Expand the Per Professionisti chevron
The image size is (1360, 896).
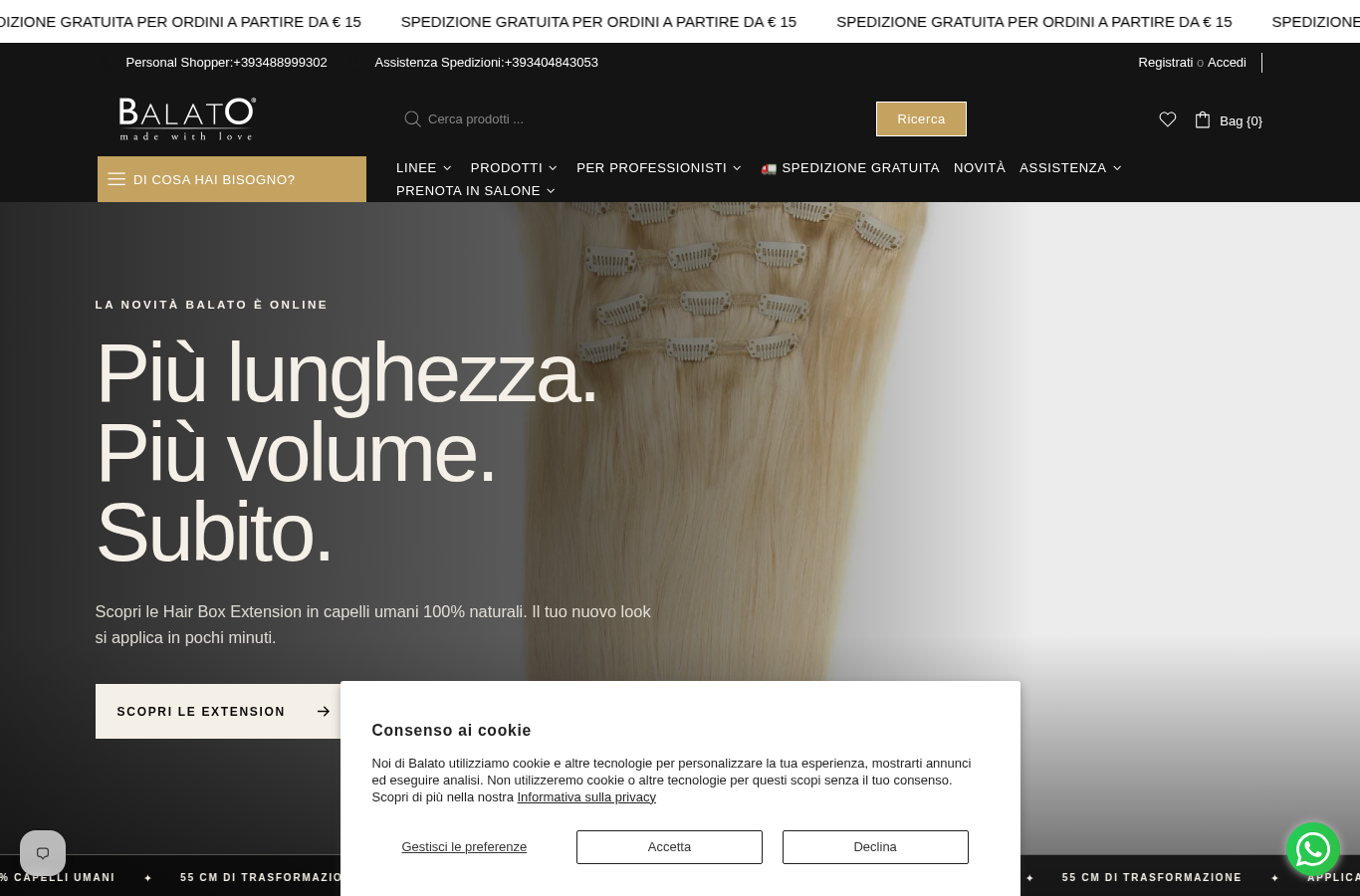click(737, 168)
